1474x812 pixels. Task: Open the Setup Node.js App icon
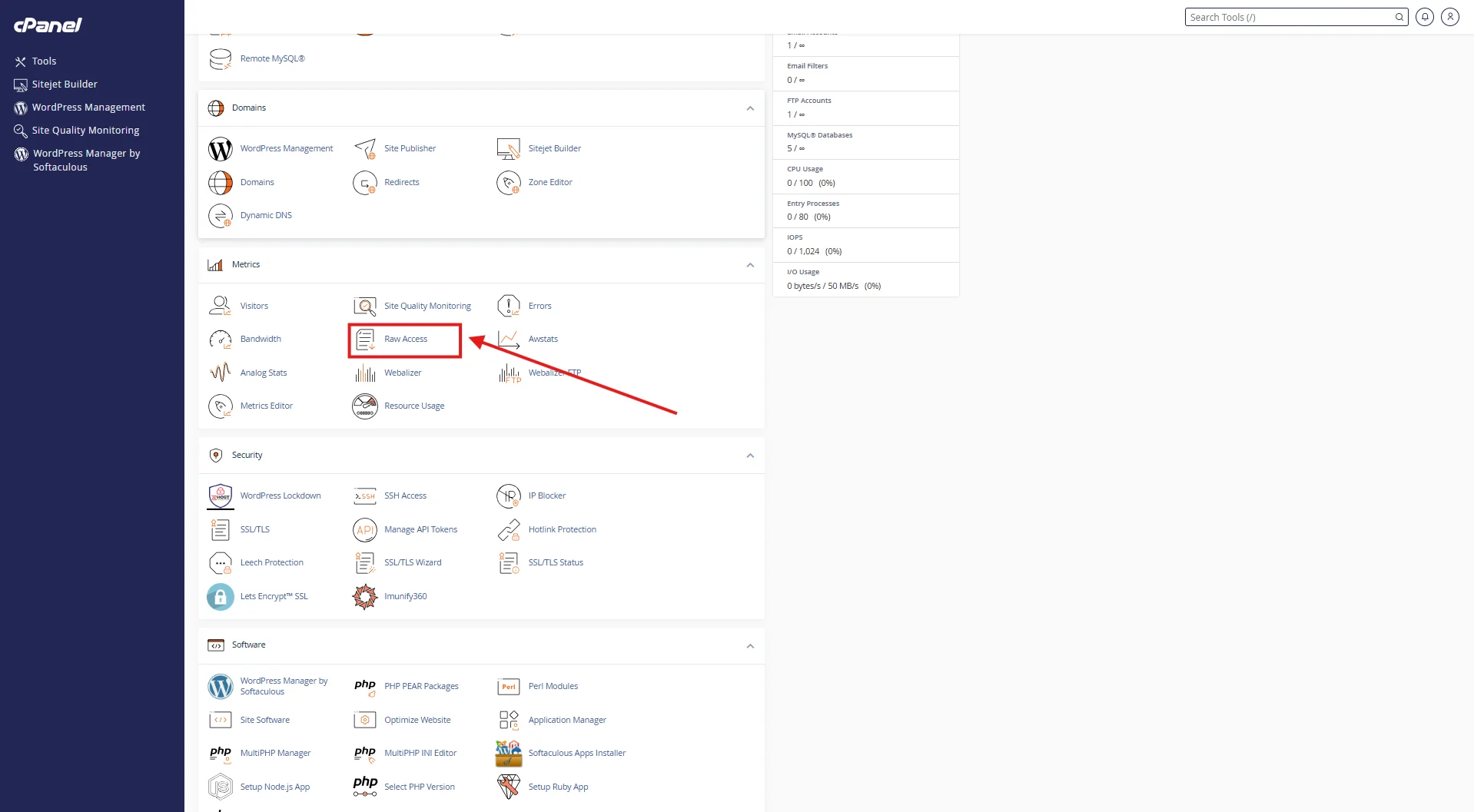click(x=221, y=787)
